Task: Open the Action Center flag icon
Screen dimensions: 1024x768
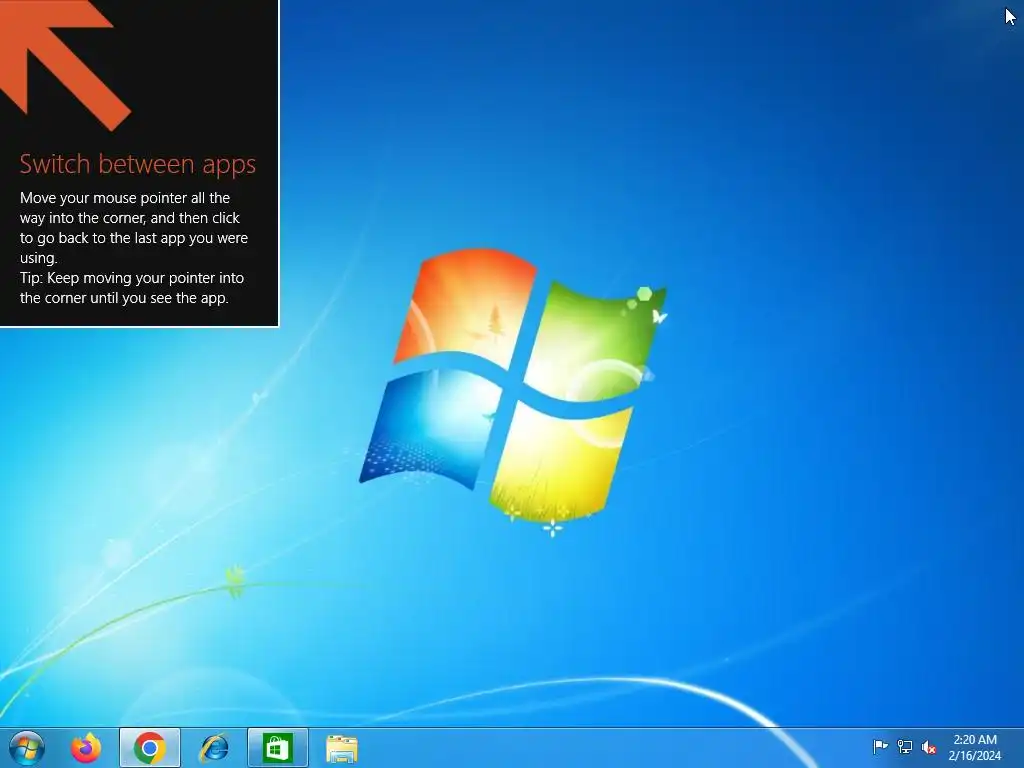Action: click(x=880, y=746)
